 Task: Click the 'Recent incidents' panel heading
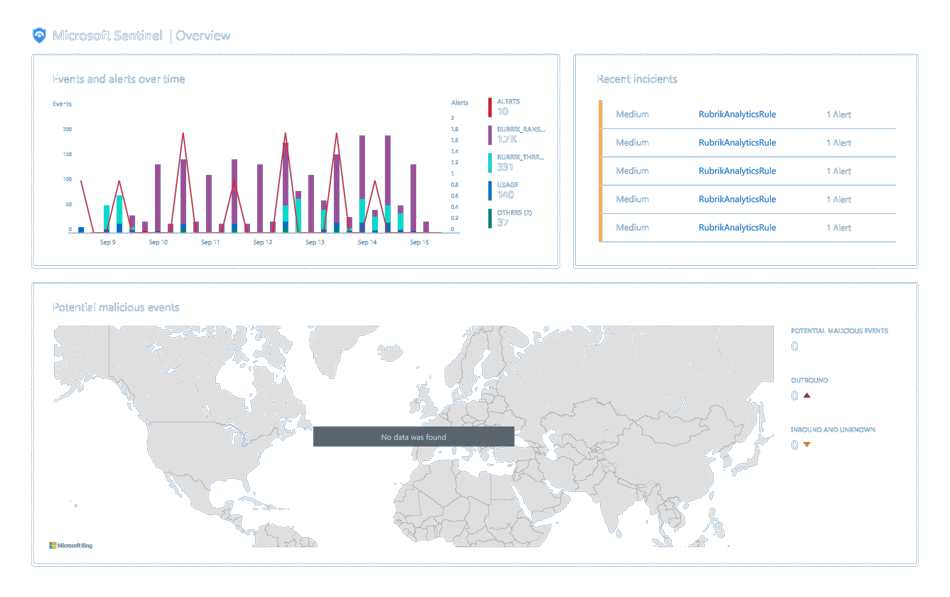tap(637, 79)
